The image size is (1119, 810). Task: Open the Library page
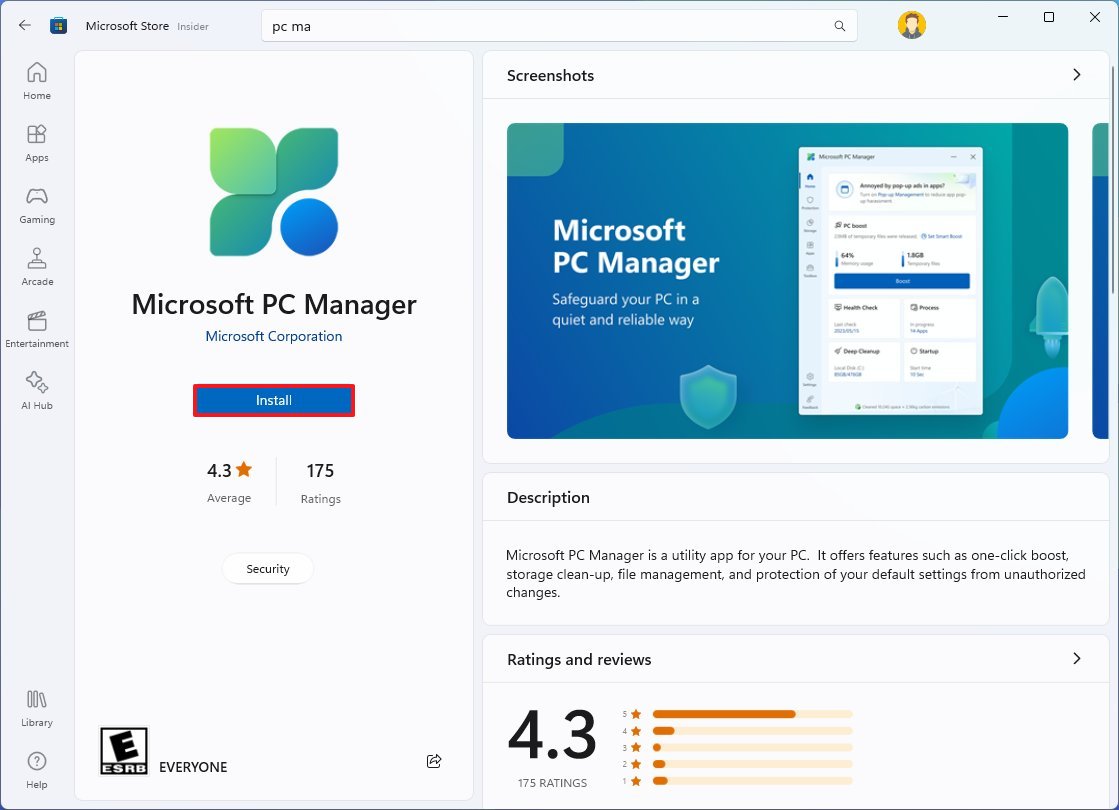[x=36, y=708]
